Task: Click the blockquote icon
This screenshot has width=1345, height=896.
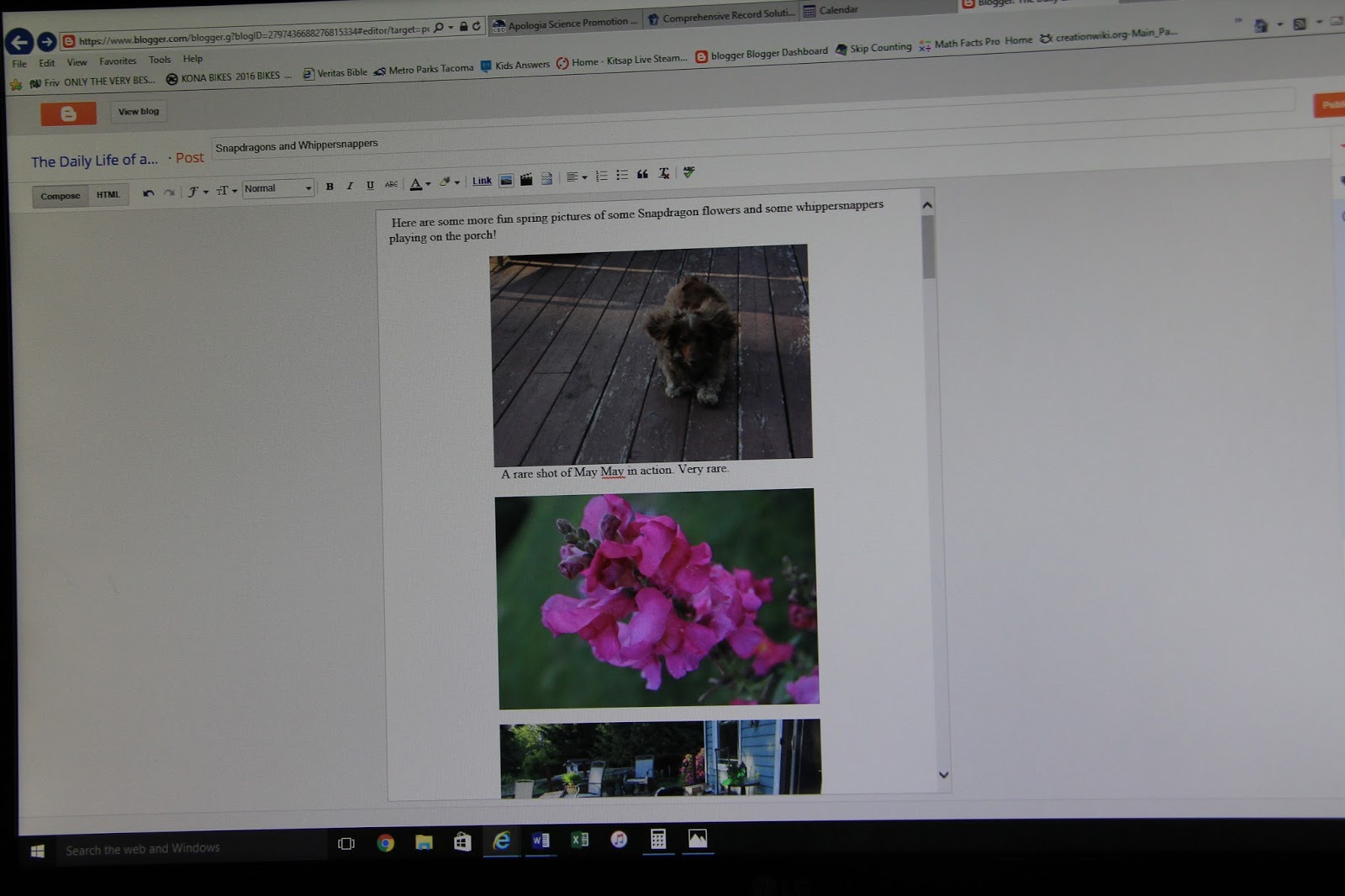Action: [x=642, y=174]
